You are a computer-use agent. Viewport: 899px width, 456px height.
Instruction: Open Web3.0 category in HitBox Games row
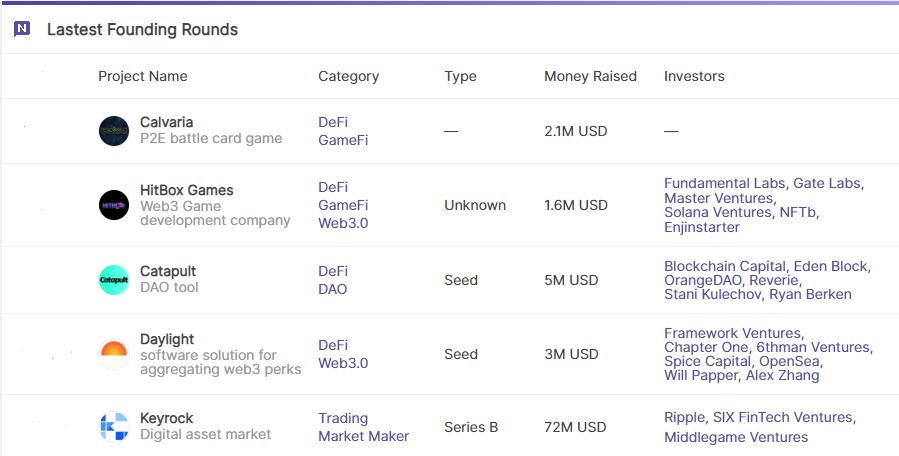click(343, 223)
